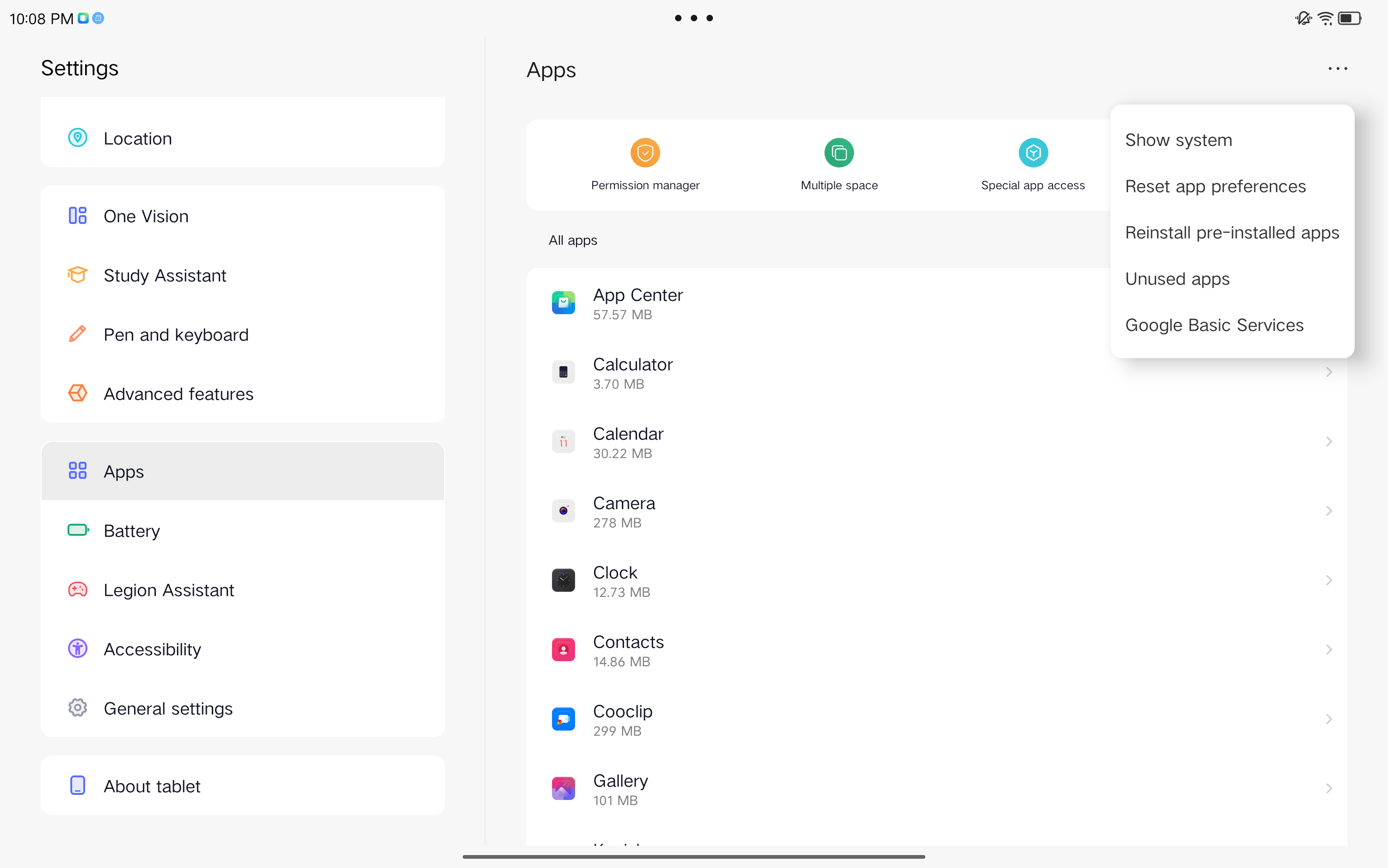Select Reinstall pre-installed apps
Viewport: 1388px width, 868px height.
(x=1232, y=232)
